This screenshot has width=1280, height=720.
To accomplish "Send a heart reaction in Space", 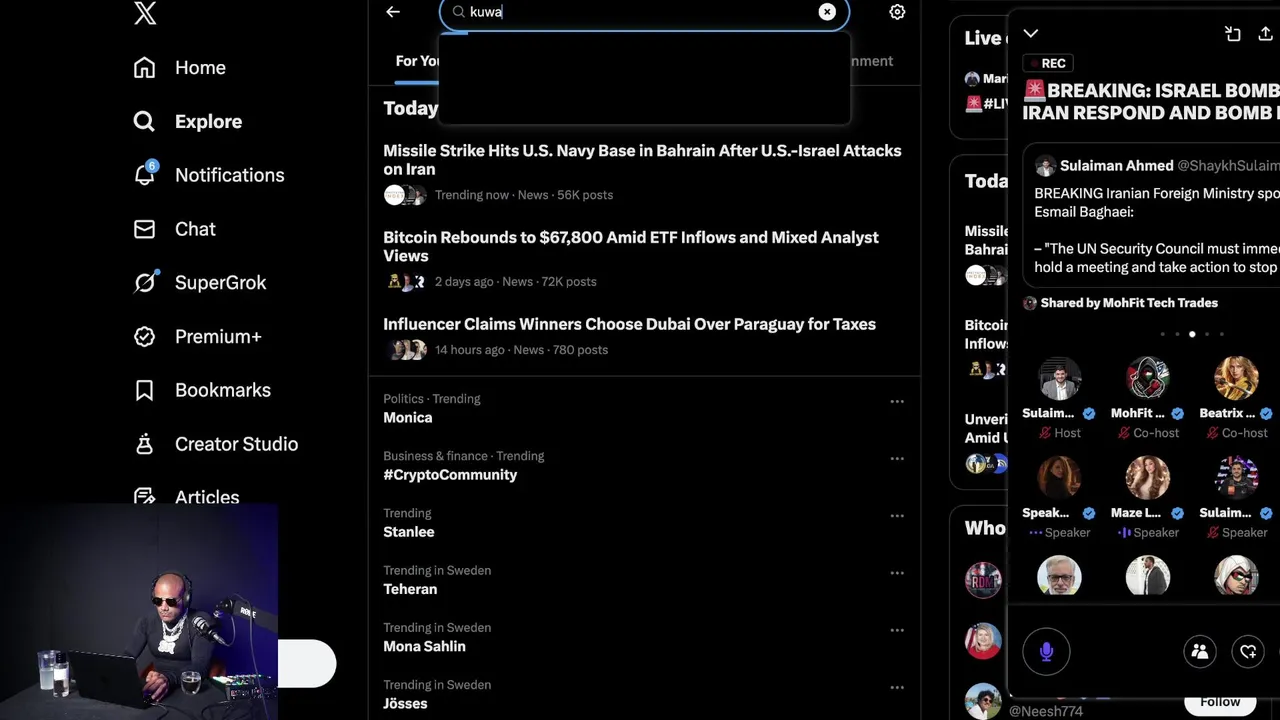I will (x=1248, y=652).
